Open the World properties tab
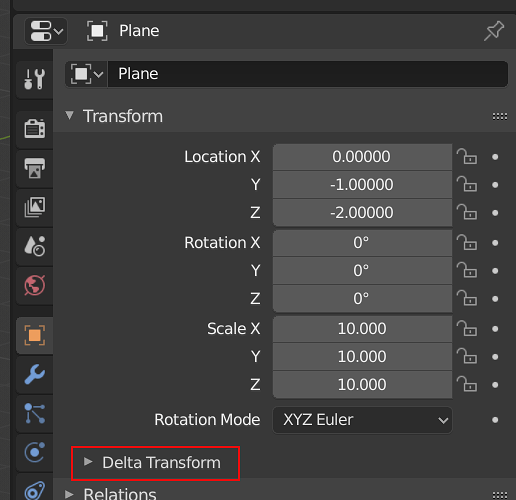 35,285
